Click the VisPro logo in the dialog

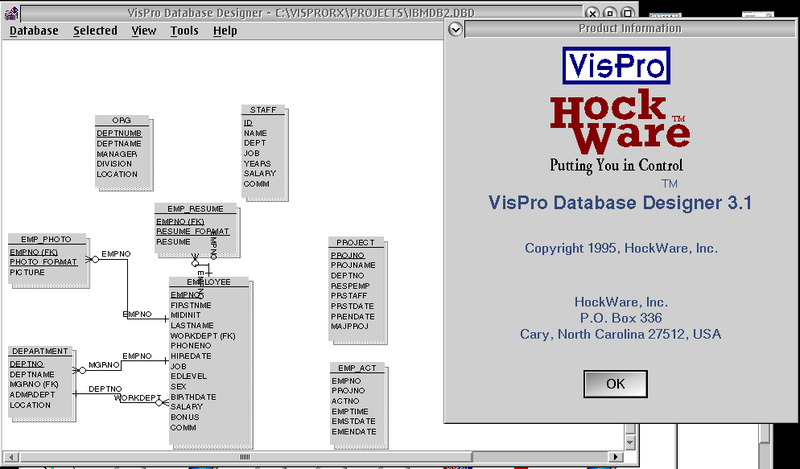616,65
